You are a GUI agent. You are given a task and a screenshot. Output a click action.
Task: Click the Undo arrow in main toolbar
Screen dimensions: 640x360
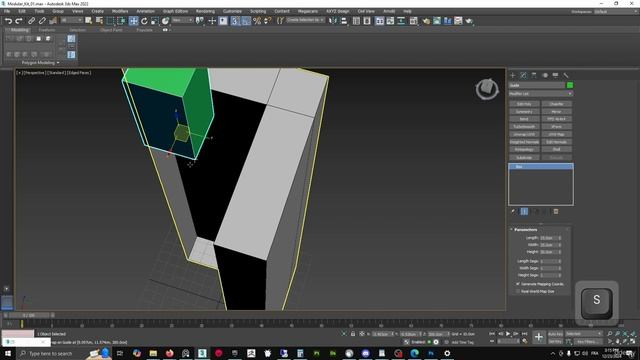click(8, 20)
